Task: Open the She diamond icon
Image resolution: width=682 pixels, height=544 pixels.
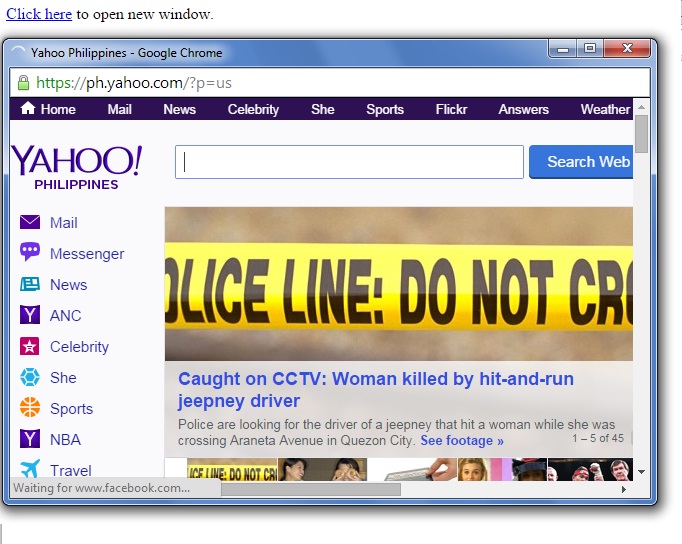Action: (x=30, y=377)
